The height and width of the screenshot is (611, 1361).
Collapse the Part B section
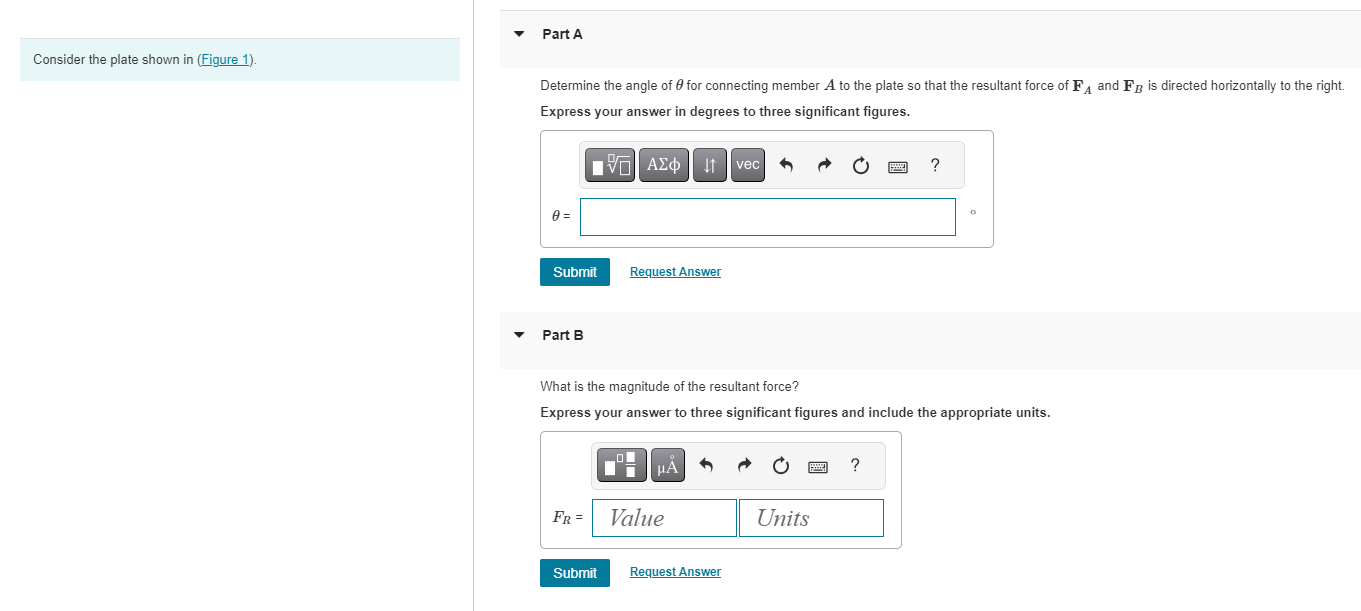[x=518, y=335]
